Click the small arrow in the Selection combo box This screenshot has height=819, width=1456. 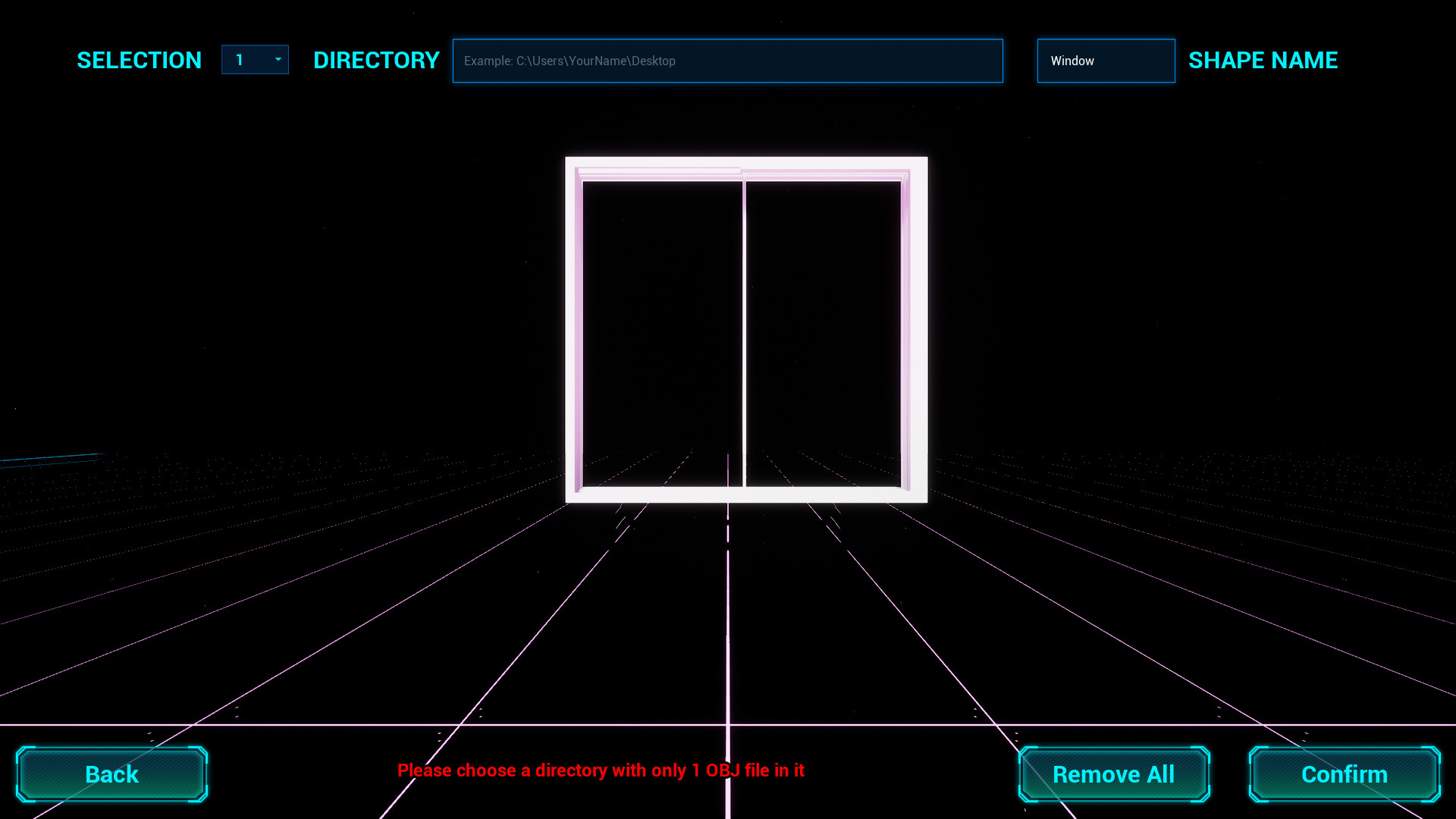coord(278,59)
